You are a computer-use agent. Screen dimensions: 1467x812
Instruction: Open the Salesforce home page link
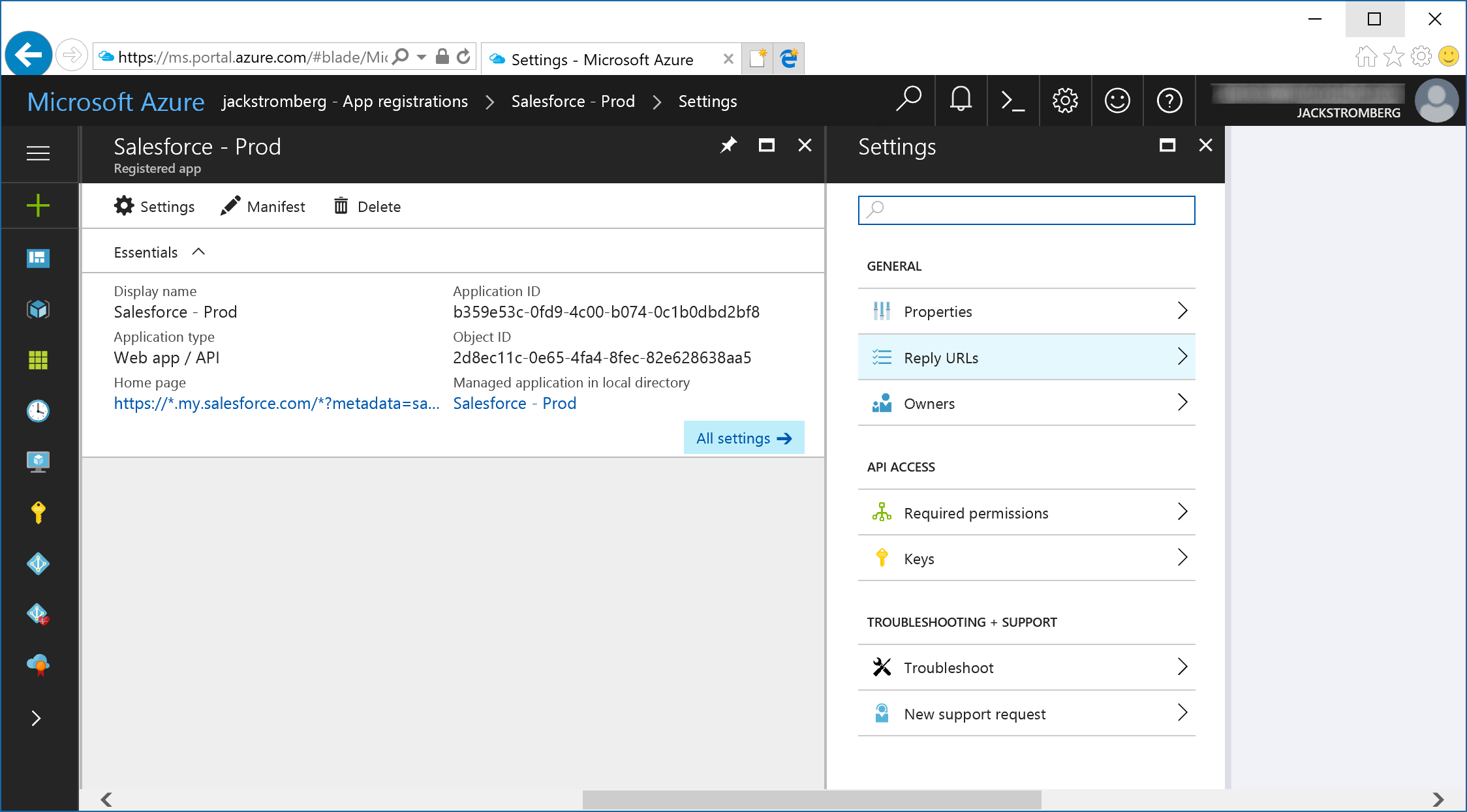coord(277,403)
